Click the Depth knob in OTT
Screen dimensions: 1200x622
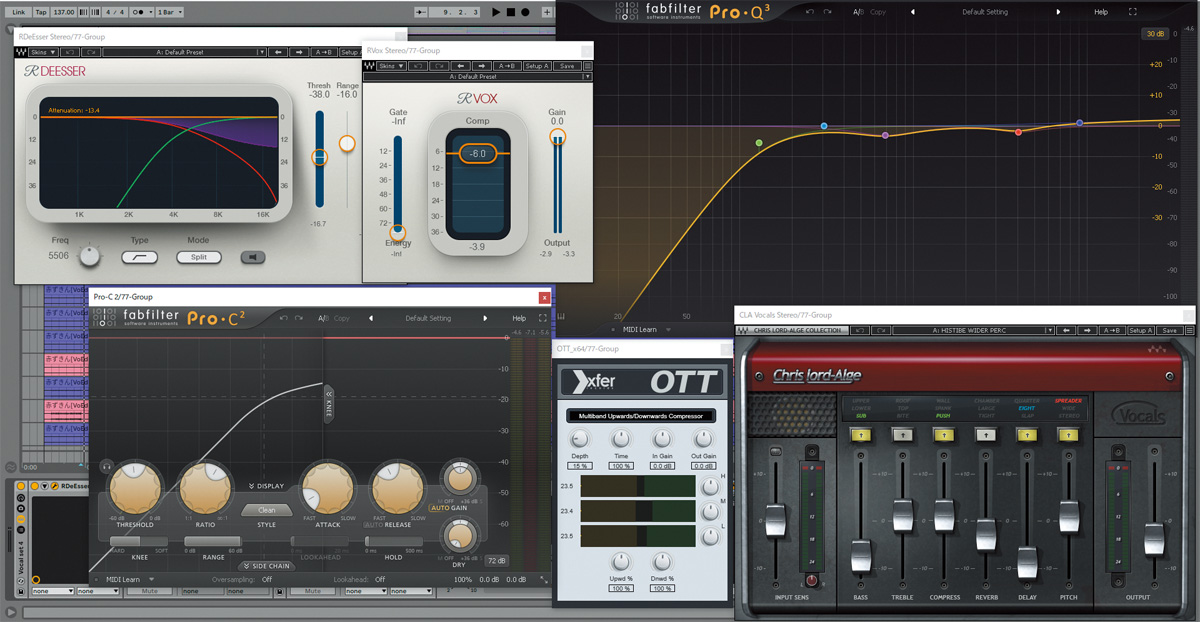(580, 438)
